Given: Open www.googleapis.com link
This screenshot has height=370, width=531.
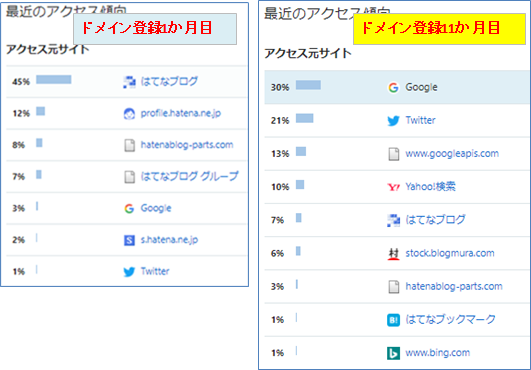Looking at the screenshot, I should tap(452, 154).
